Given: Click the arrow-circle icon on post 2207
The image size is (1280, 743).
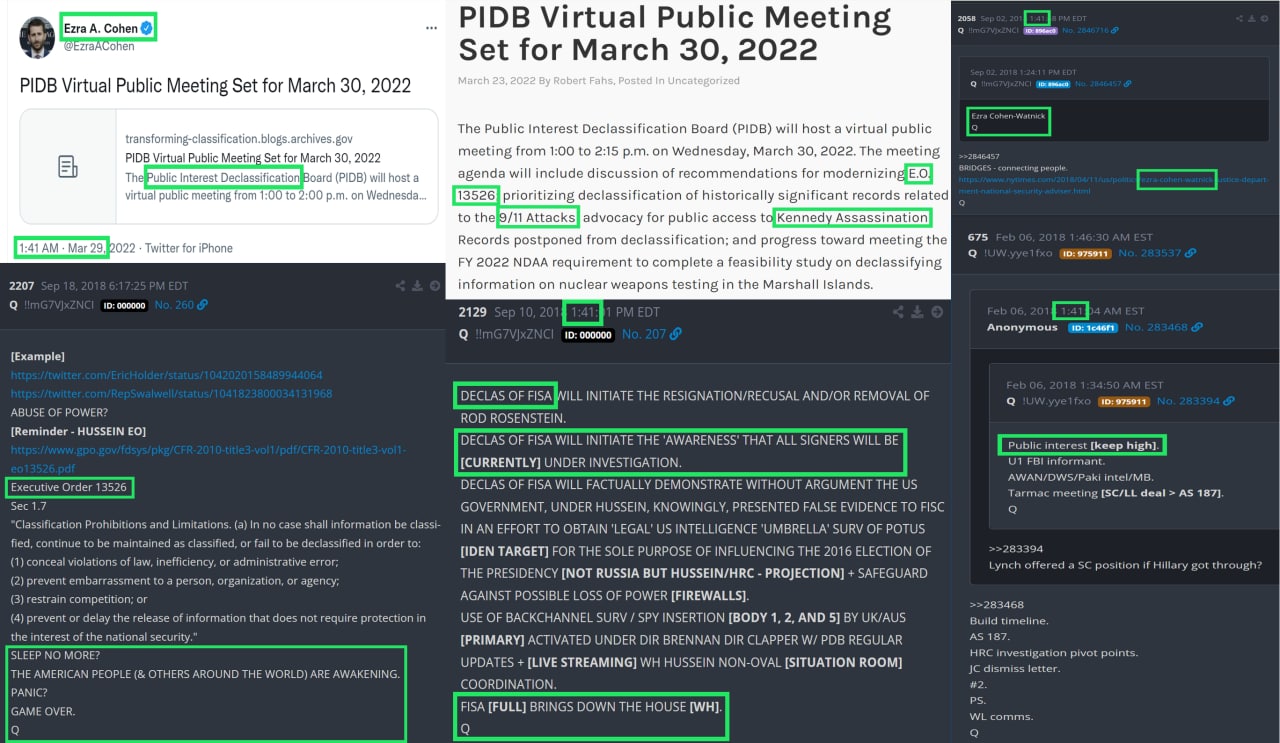Looking at the screenshot, I should (x=434, y=286).
